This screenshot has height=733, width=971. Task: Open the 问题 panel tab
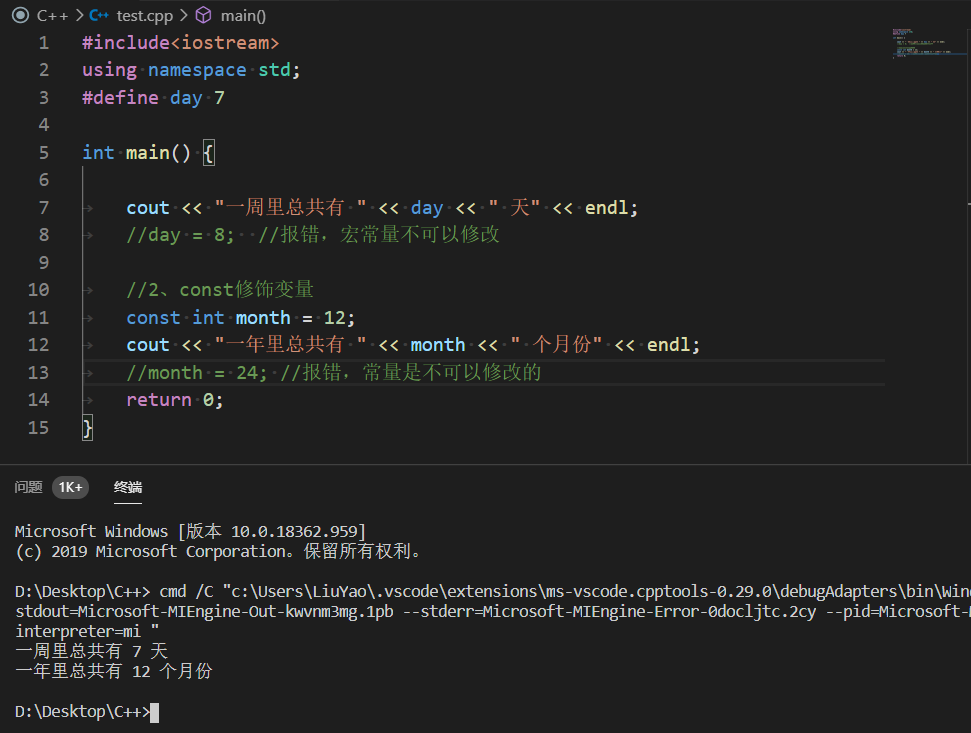tap(28, 487)
